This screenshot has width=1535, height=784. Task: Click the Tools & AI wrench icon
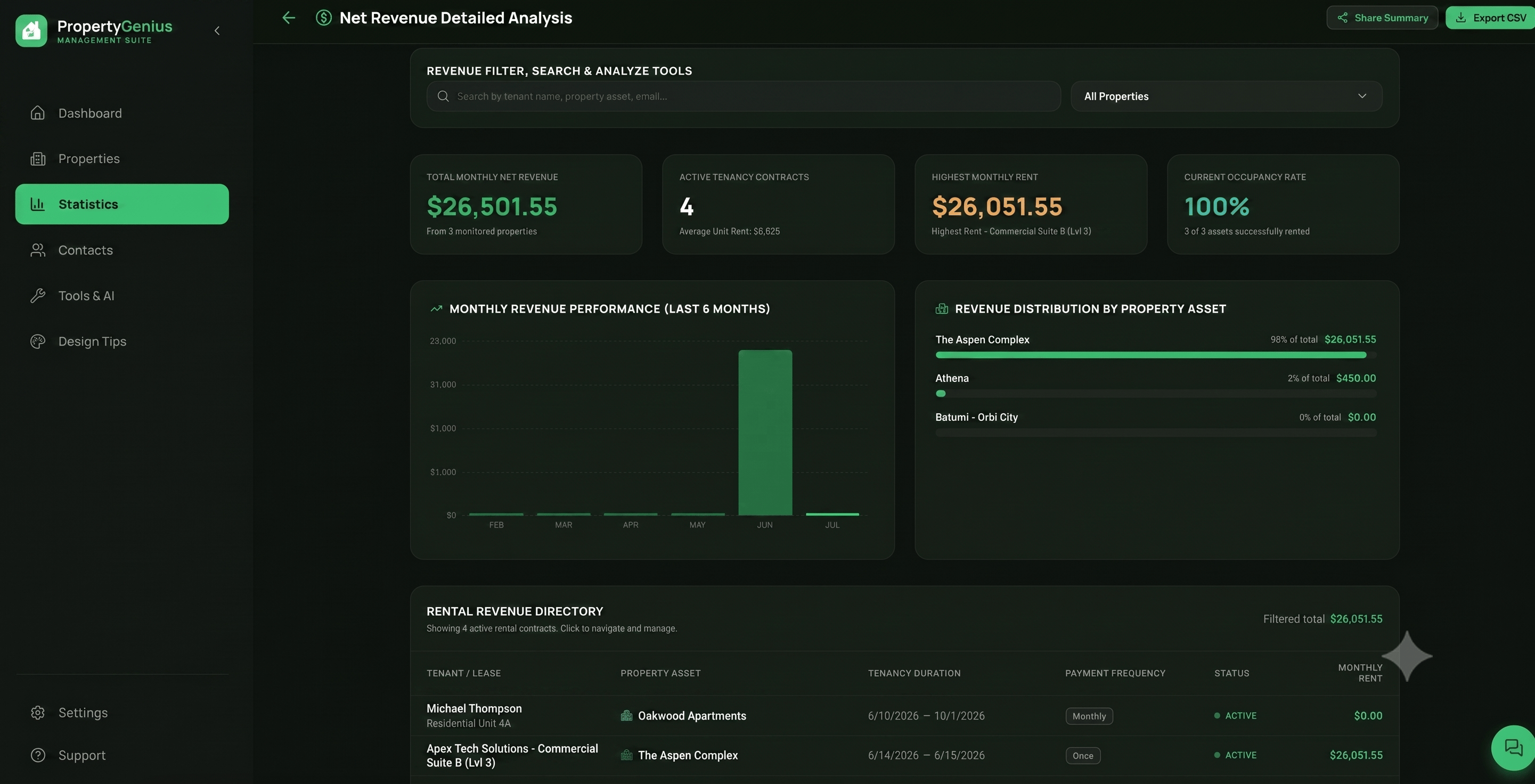(37, 296)
